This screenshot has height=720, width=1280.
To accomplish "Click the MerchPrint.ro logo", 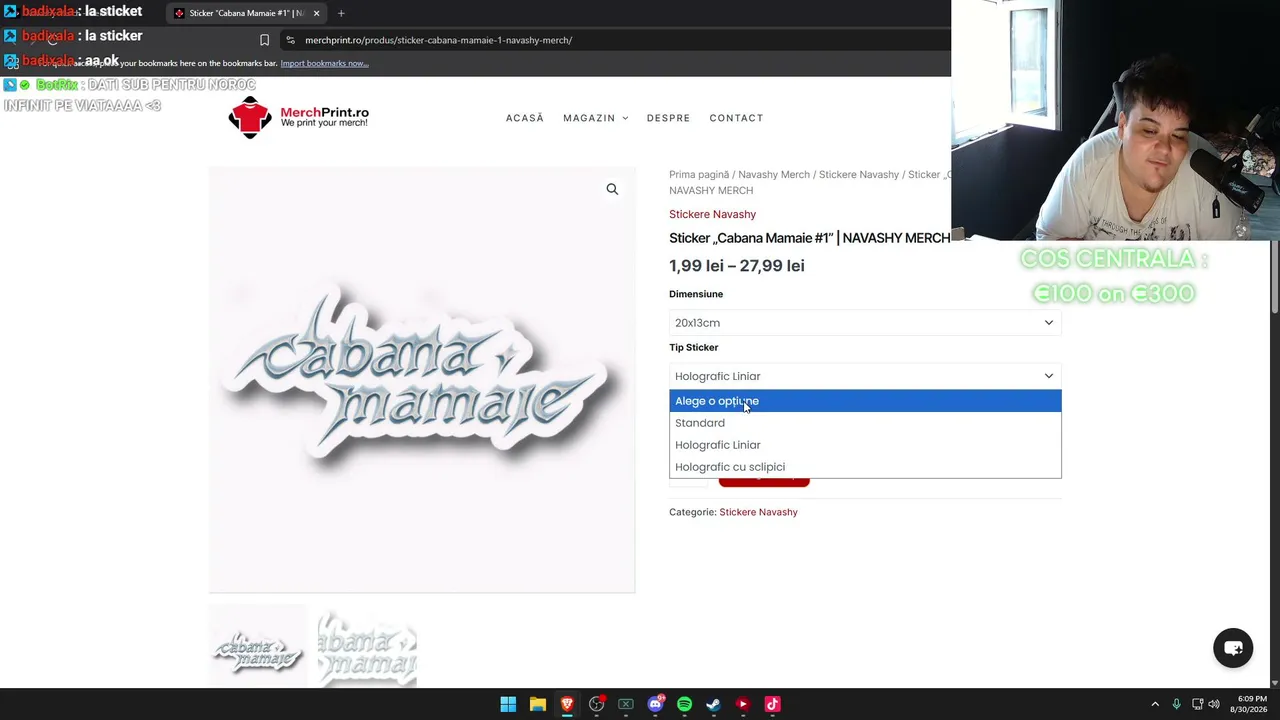I will point(299,117).
